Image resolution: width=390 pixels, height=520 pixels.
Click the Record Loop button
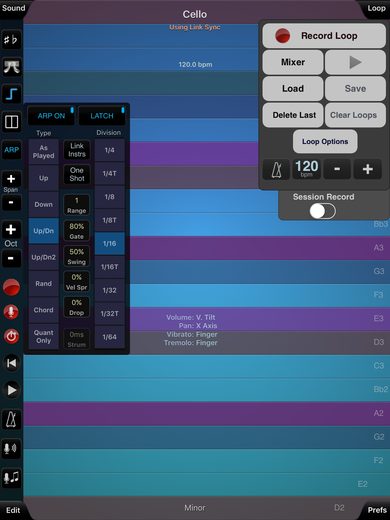click(324, 36)
